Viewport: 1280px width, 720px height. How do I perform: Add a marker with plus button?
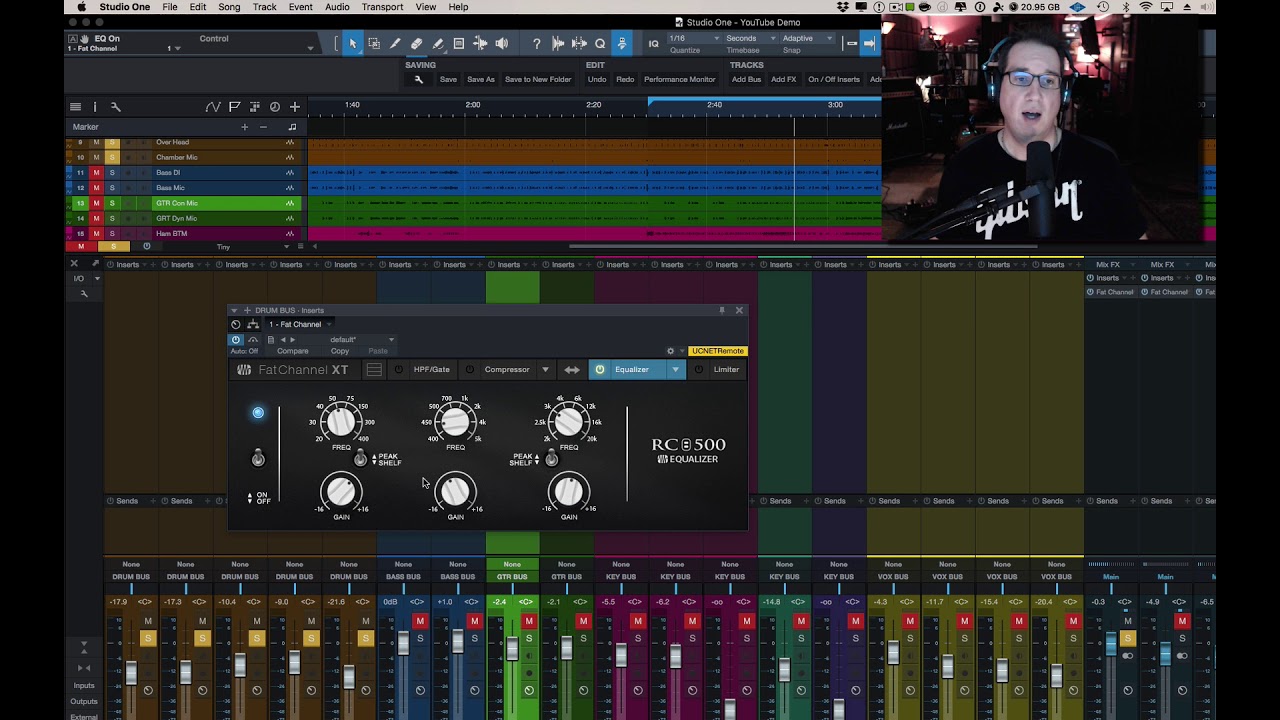click(244, 127)
